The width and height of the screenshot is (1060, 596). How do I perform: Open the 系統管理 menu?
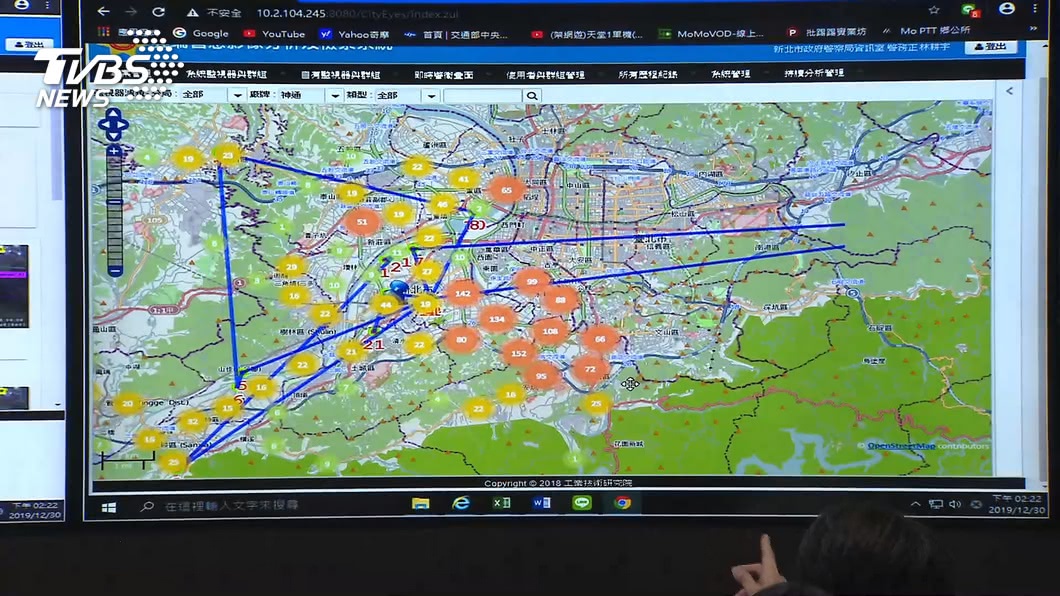pos(730,74)
